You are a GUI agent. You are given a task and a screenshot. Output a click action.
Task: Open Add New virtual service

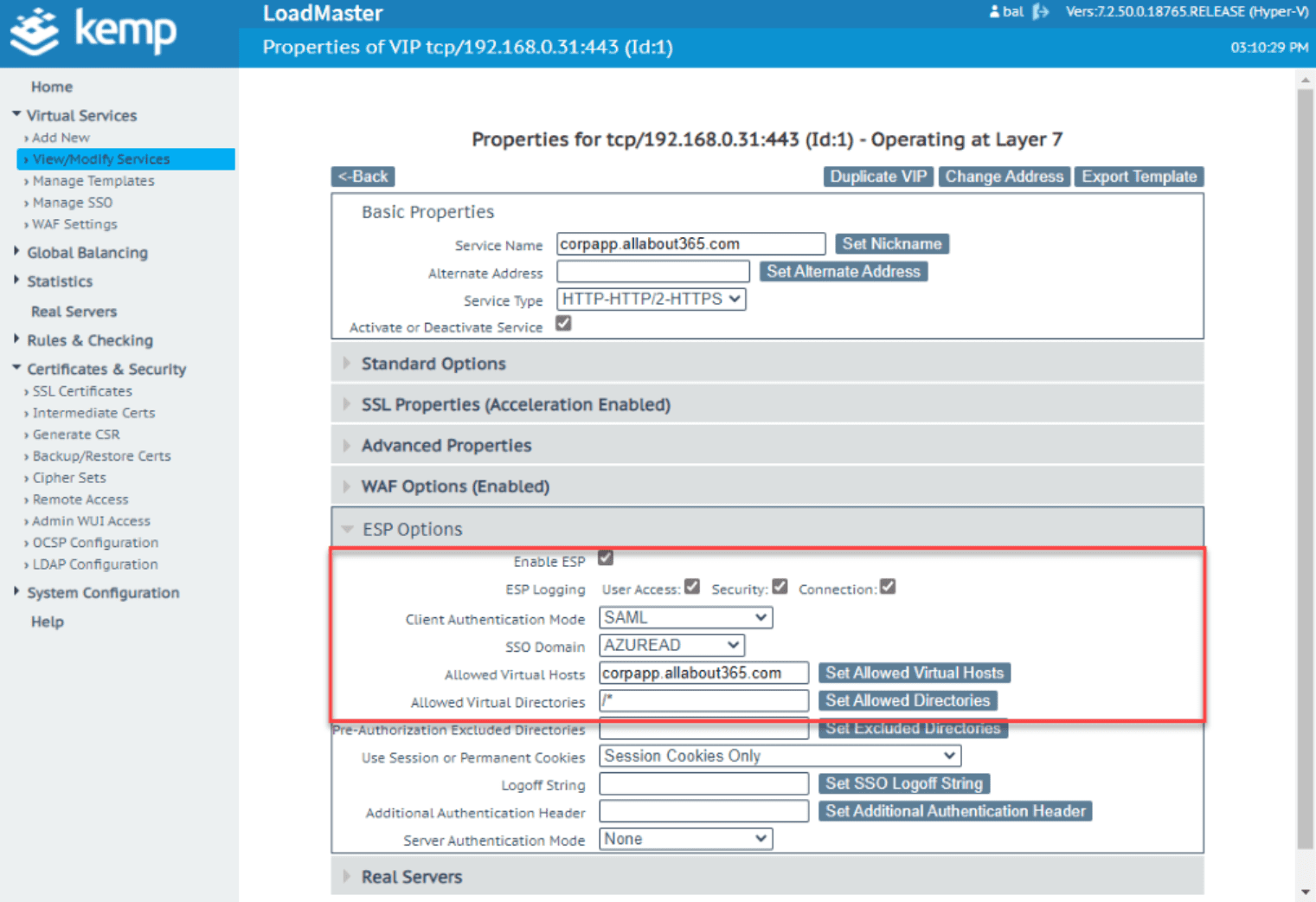coord(61,138)
